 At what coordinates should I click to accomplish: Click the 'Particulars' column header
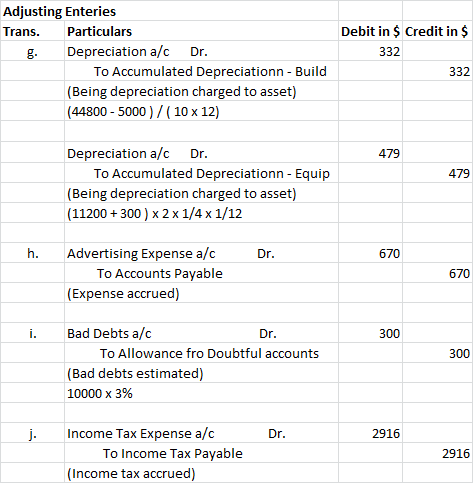201,31
